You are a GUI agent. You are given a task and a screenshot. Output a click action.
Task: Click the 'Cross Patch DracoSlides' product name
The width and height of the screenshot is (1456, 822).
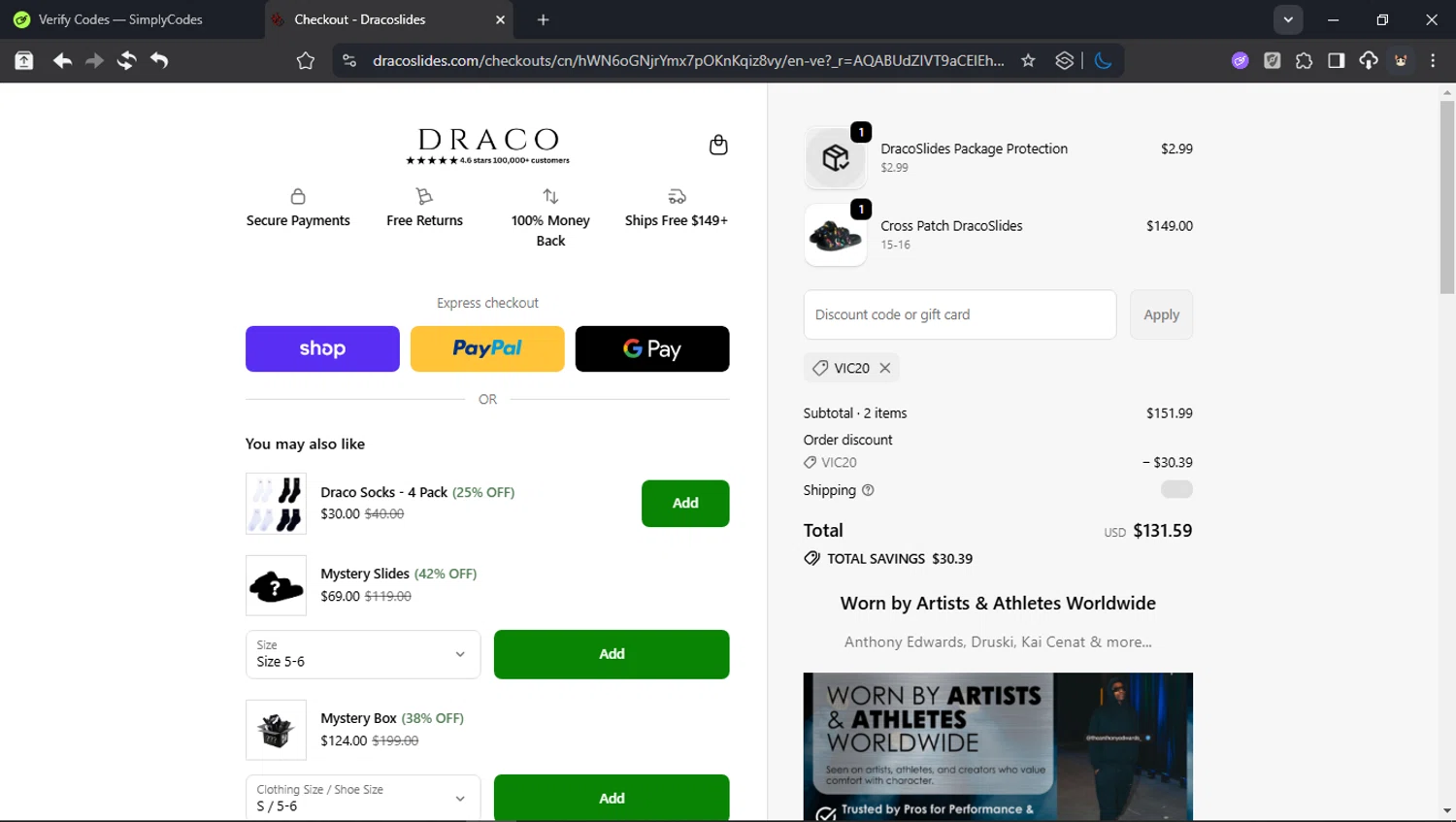pyautogui.click(x=951, y=225)
